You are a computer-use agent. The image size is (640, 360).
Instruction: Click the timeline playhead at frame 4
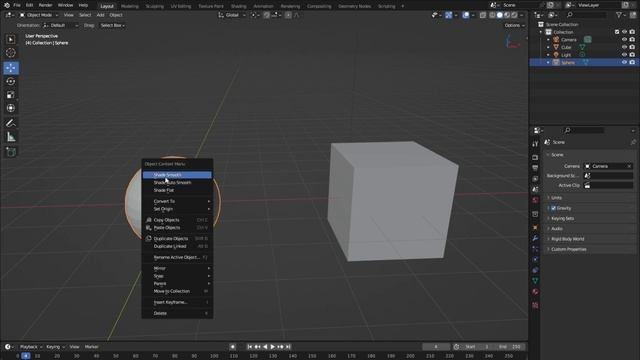(x=25, y=356)
